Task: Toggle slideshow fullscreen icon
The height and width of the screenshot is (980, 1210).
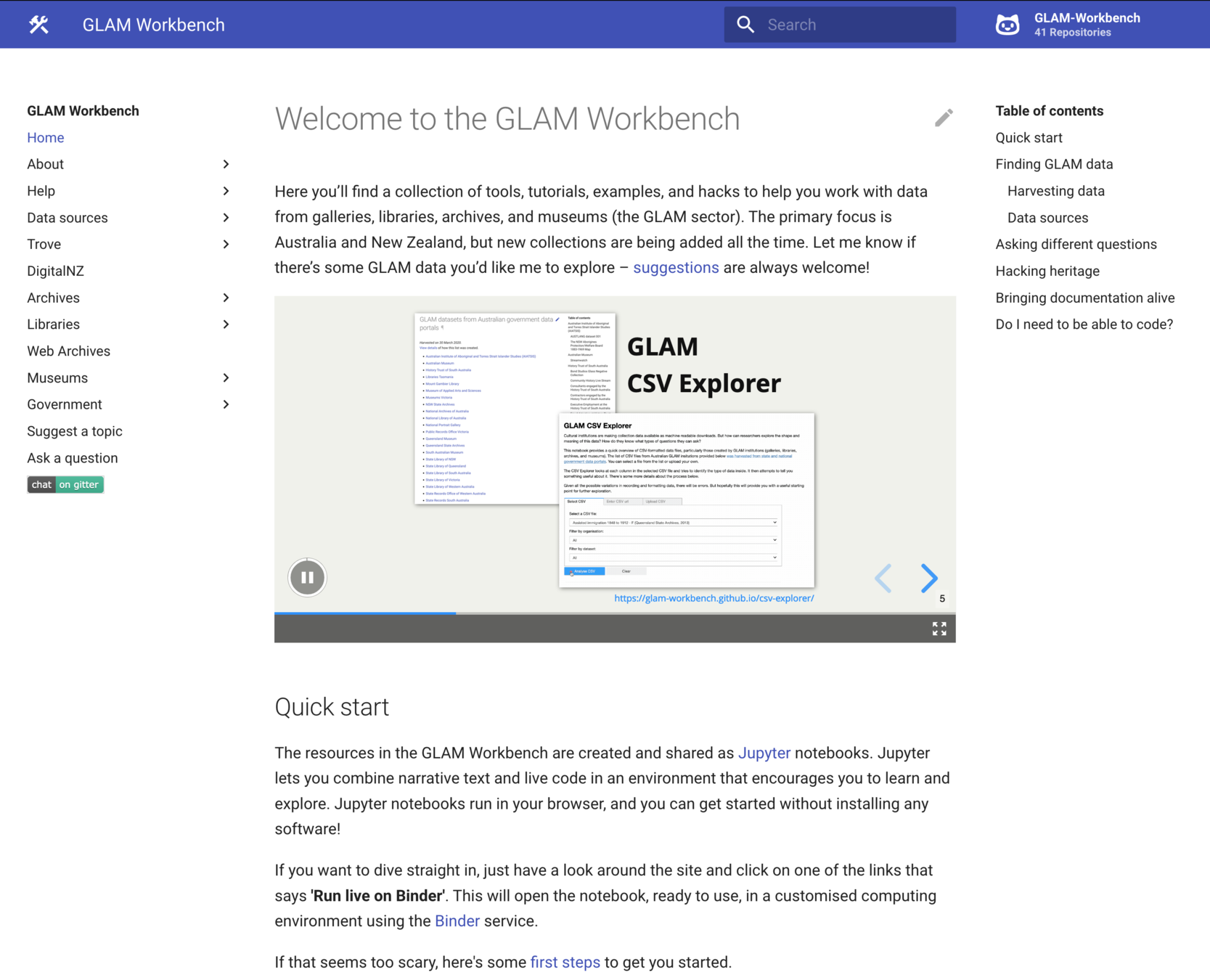Action: point(939,629)
